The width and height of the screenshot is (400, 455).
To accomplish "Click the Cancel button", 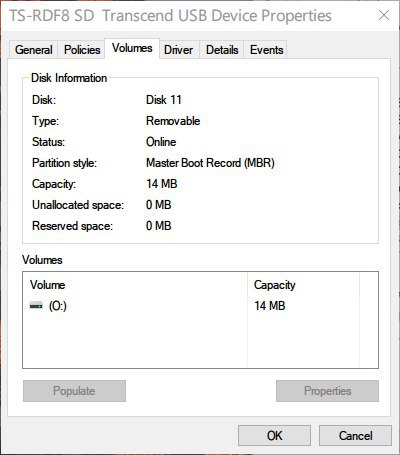I will pos(355,435).
